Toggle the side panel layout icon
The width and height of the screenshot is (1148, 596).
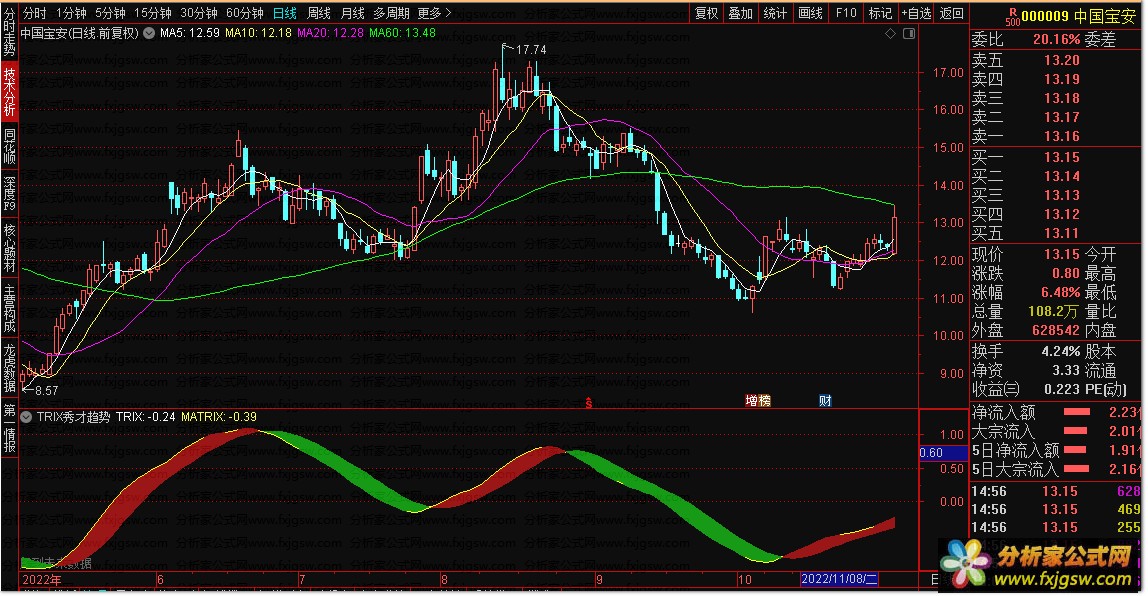909,34
